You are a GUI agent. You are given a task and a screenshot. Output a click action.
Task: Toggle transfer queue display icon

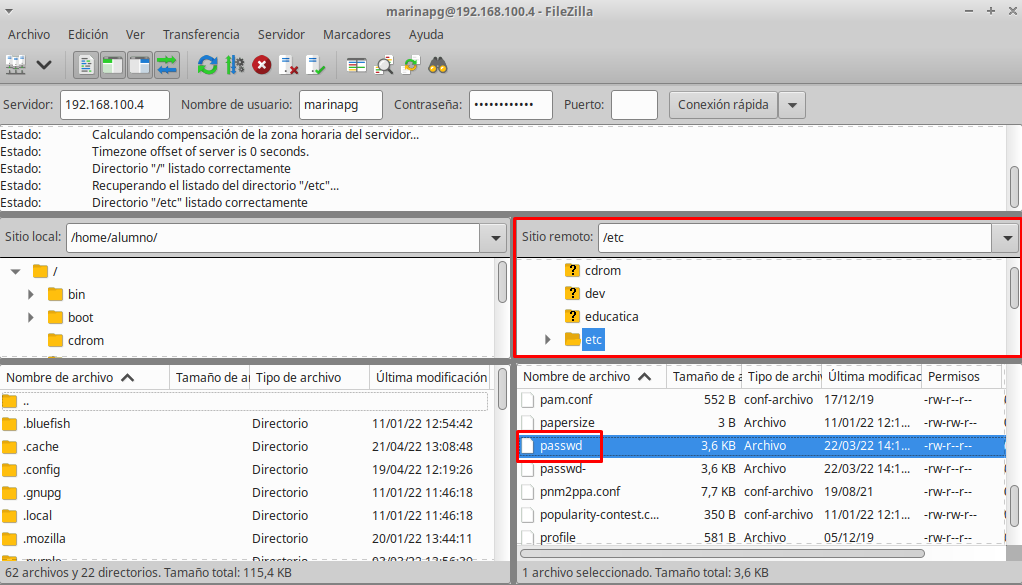click(167, 65)
